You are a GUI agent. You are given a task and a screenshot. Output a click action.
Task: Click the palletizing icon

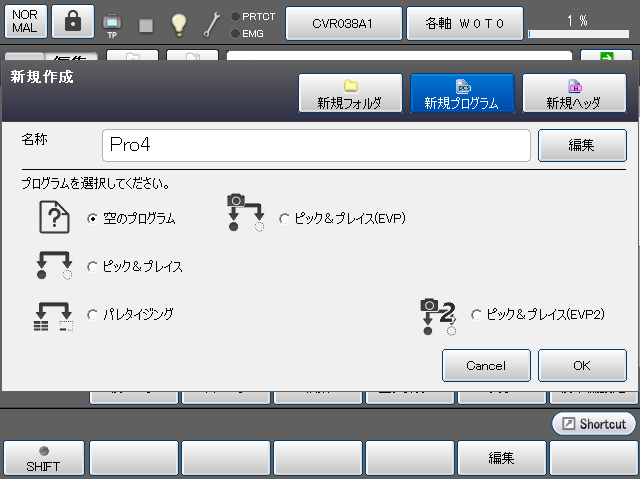[x=54, y=315]
